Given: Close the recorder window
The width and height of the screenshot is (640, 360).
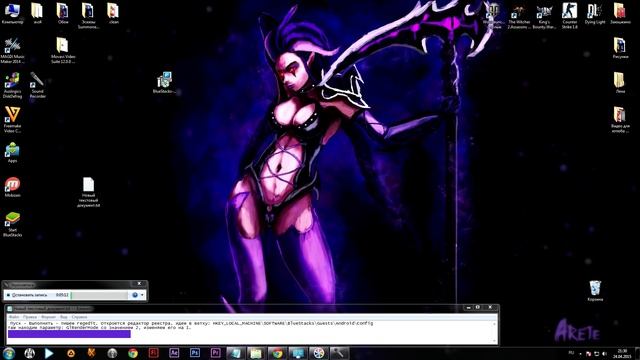Looking at the screenshot, I should [139, 283].
